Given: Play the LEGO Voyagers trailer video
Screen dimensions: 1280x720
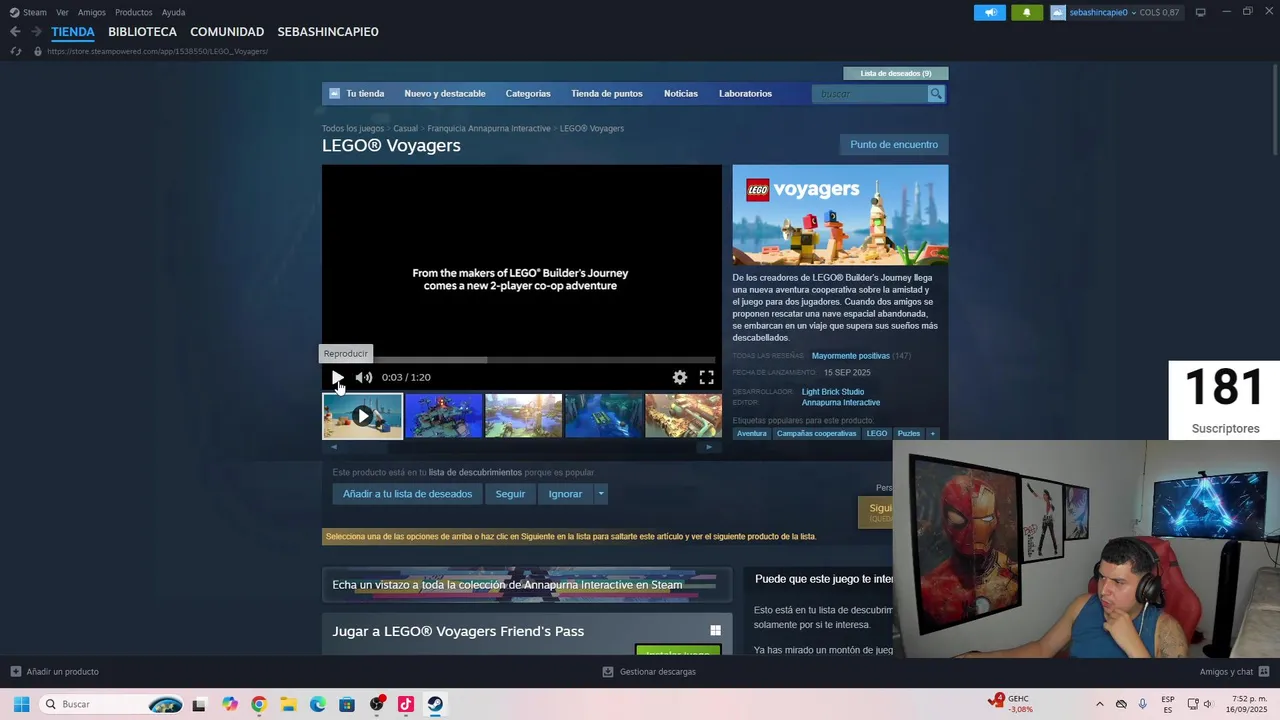Looking at the screenshot, I should tap(338, 377).
